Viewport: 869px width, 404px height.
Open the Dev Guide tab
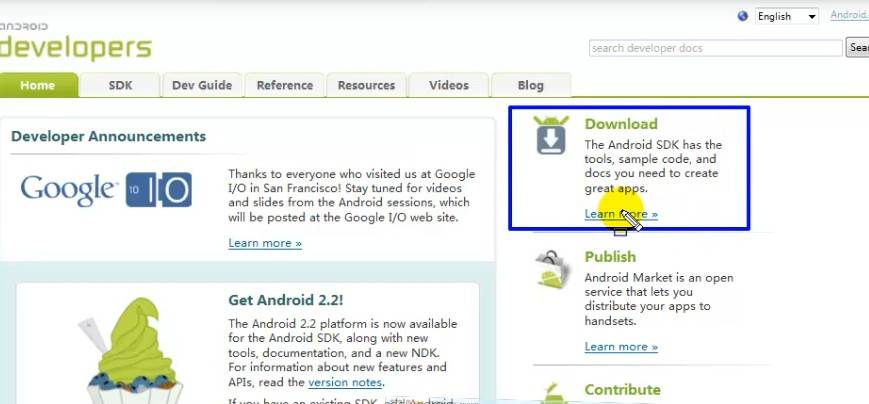click(x=202, y=85)
